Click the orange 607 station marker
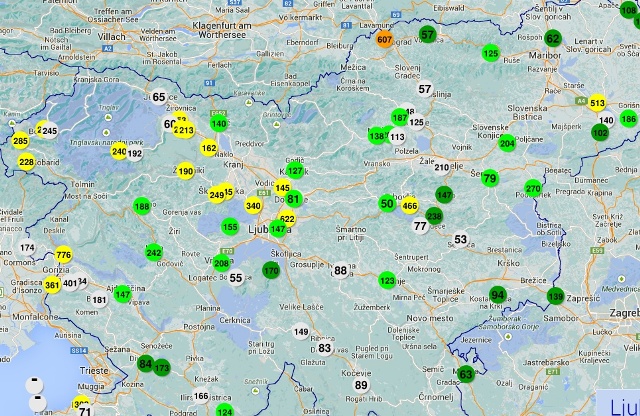 pyautogui.click(x=384, y=40)
